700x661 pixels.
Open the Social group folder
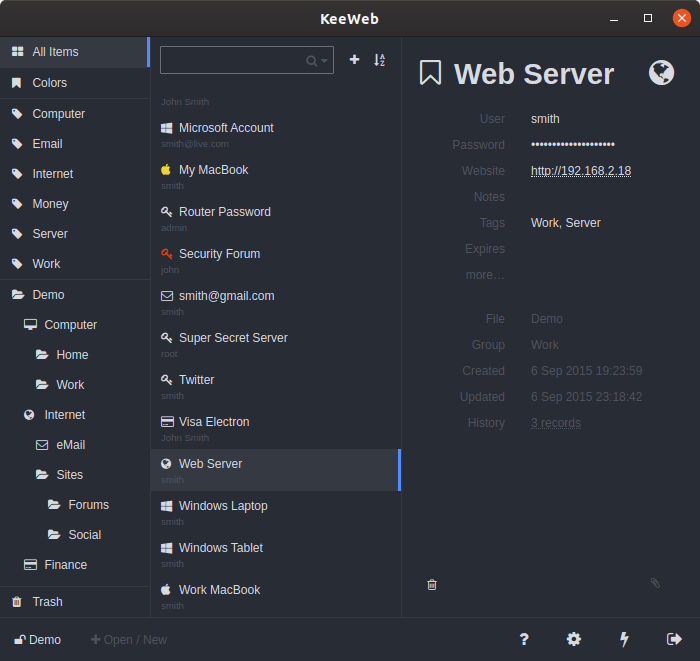pos(75,534)
